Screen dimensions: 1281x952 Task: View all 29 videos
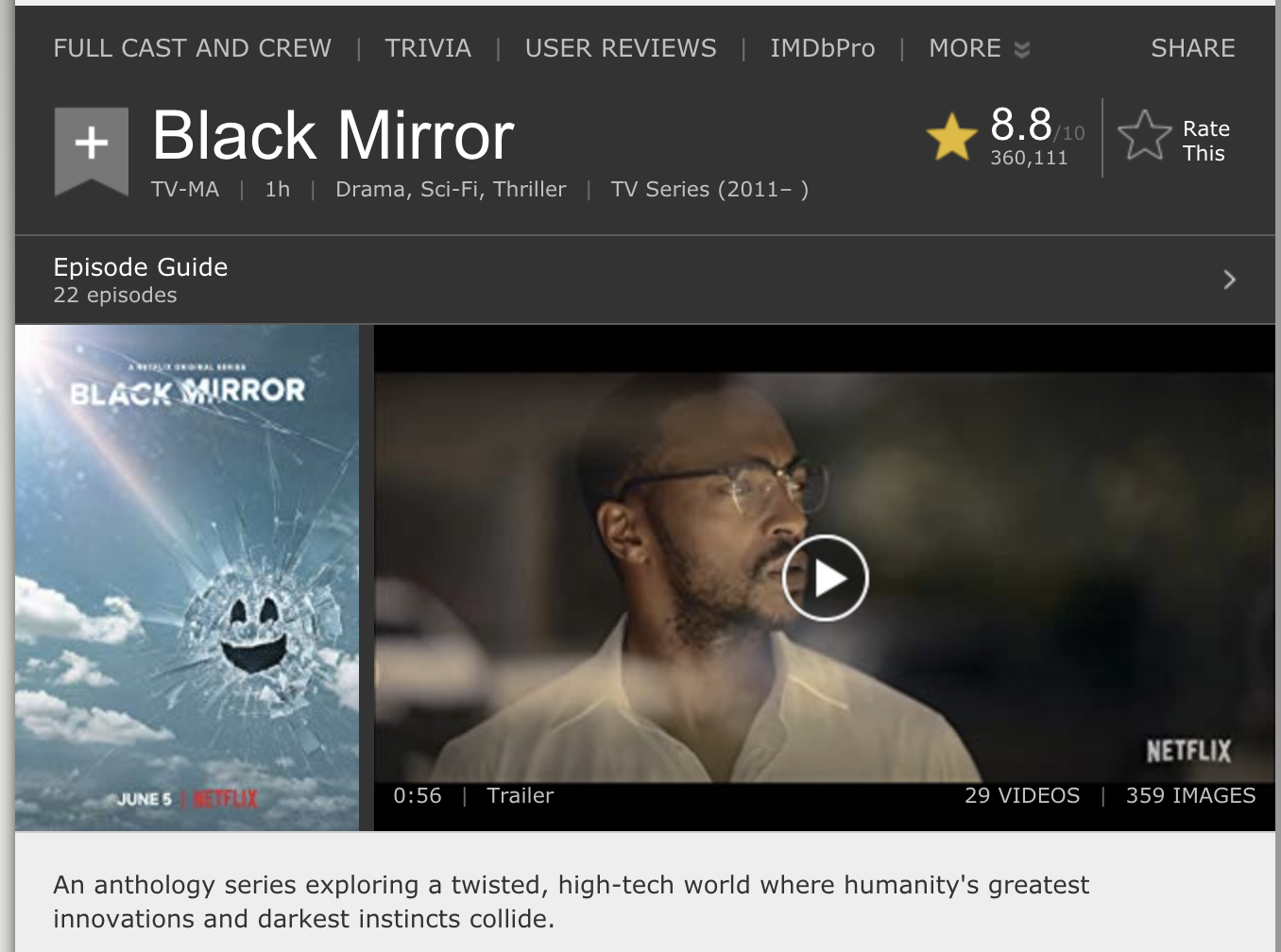(1022, 795)
